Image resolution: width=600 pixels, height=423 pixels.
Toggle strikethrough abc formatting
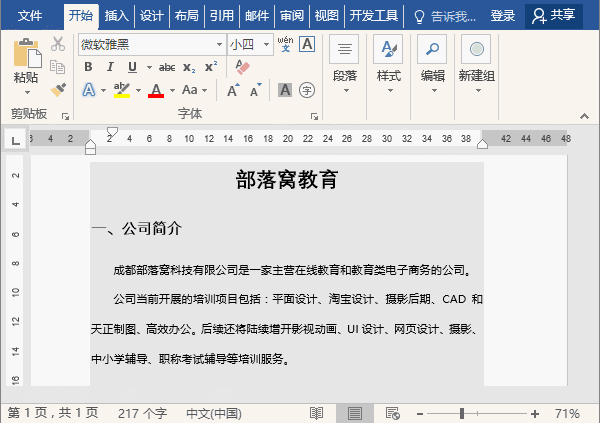point(167,67)
